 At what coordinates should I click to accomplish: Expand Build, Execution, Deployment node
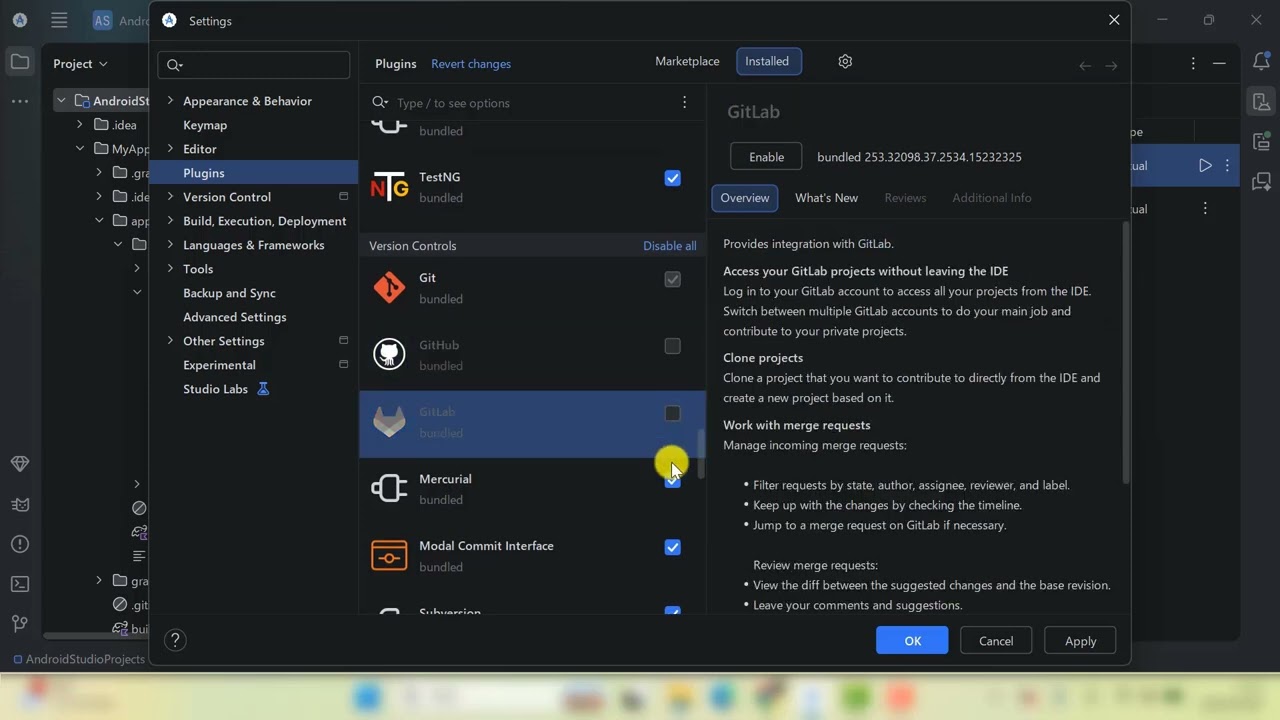pyautogui.click(x=170, y=221)
